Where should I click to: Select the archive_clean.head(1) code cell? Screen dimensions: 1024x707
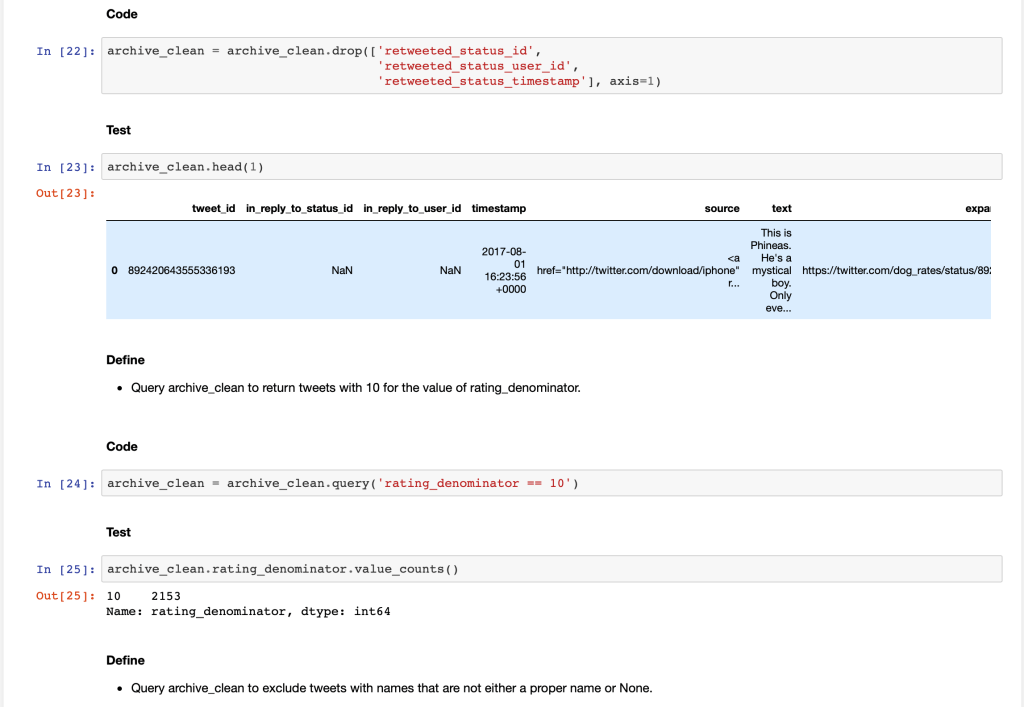click(x=551, y=167)
